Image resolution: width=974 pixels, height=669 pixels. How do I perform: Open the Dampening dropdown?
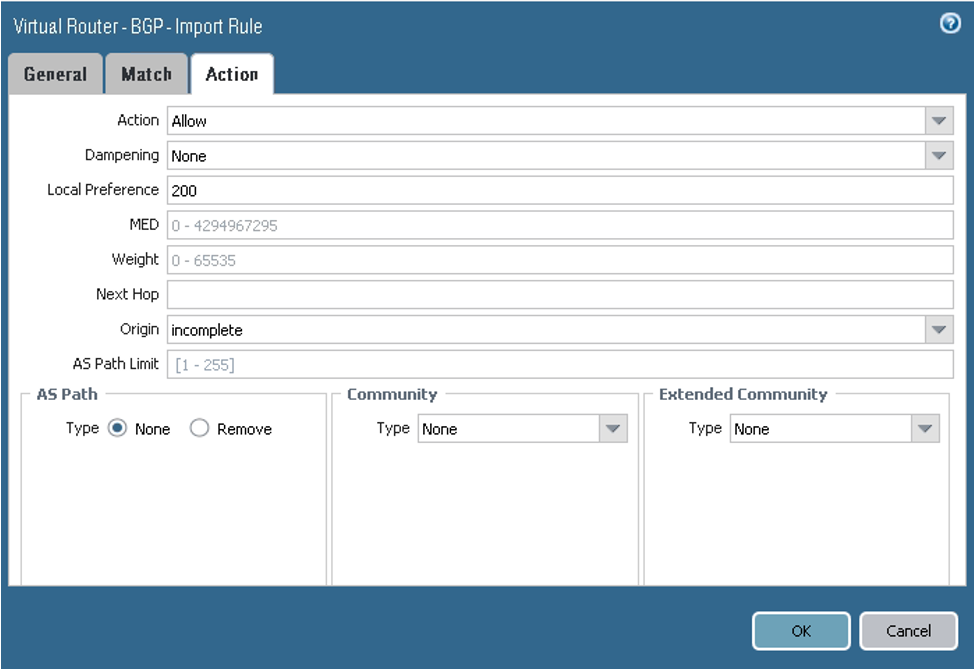point(560,155)
